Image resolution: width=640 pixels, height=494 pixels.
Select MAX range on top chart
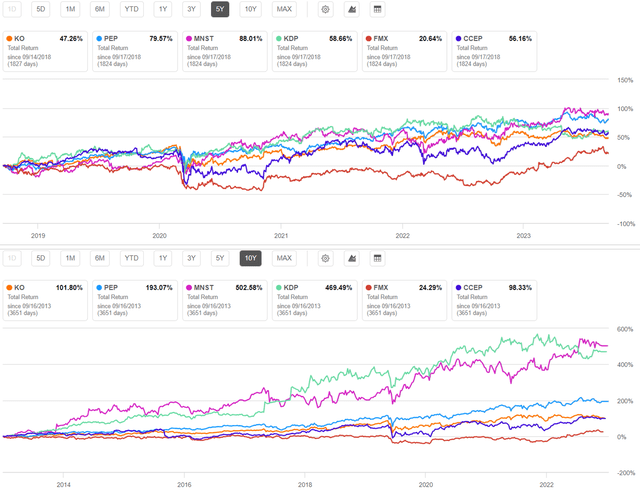point(284,9)
